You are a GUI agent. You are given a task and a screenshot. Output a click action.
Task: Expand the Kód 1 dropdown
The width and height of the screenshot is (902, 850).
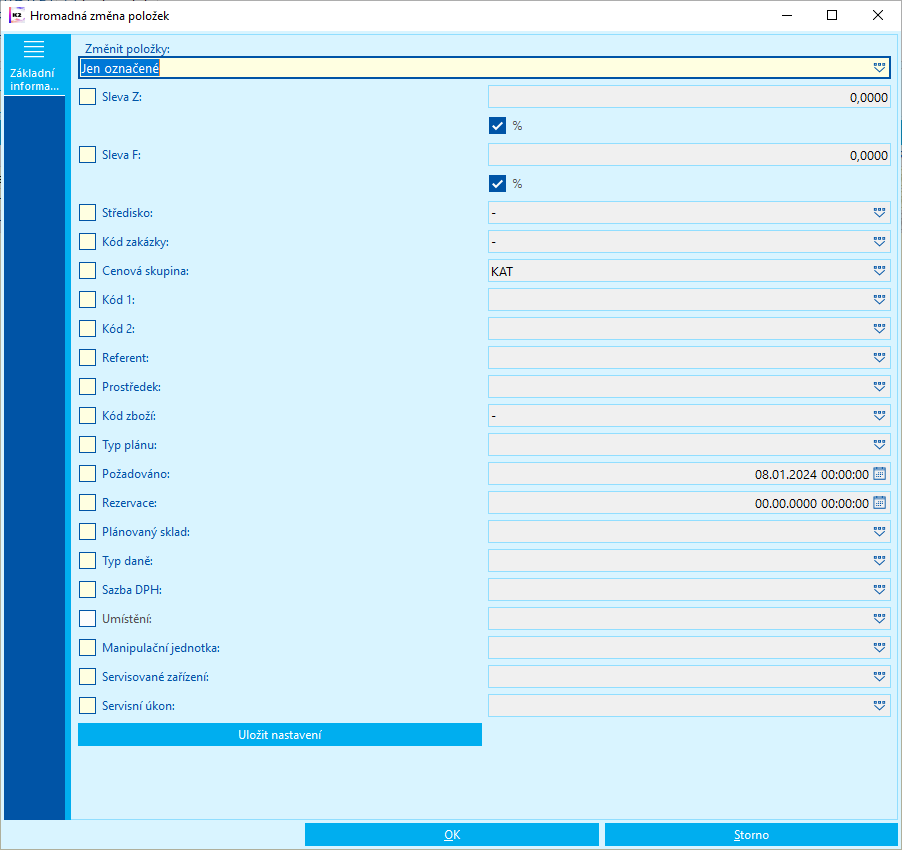[x=879, y=300]
